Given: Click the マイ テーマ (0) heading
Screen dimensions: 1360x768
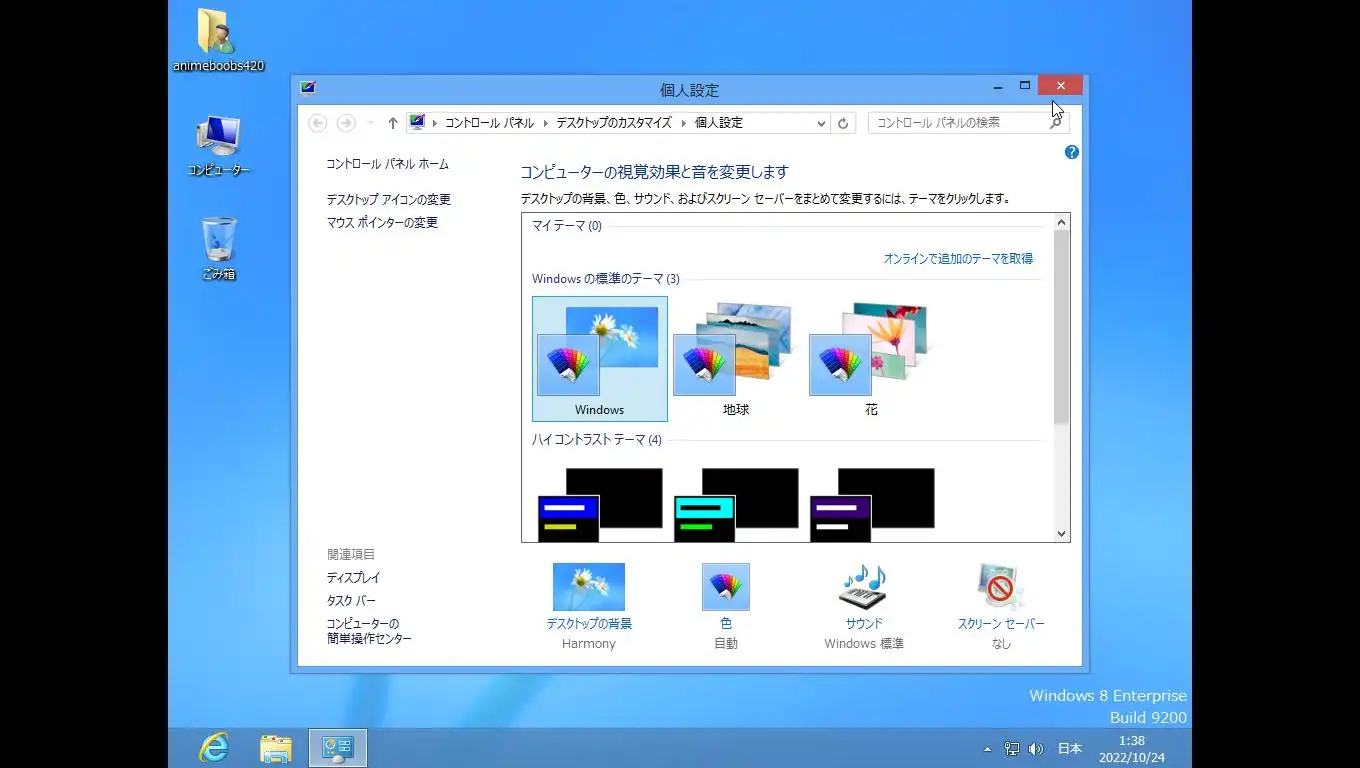Looking at the screenshot, I should [567, 226].
